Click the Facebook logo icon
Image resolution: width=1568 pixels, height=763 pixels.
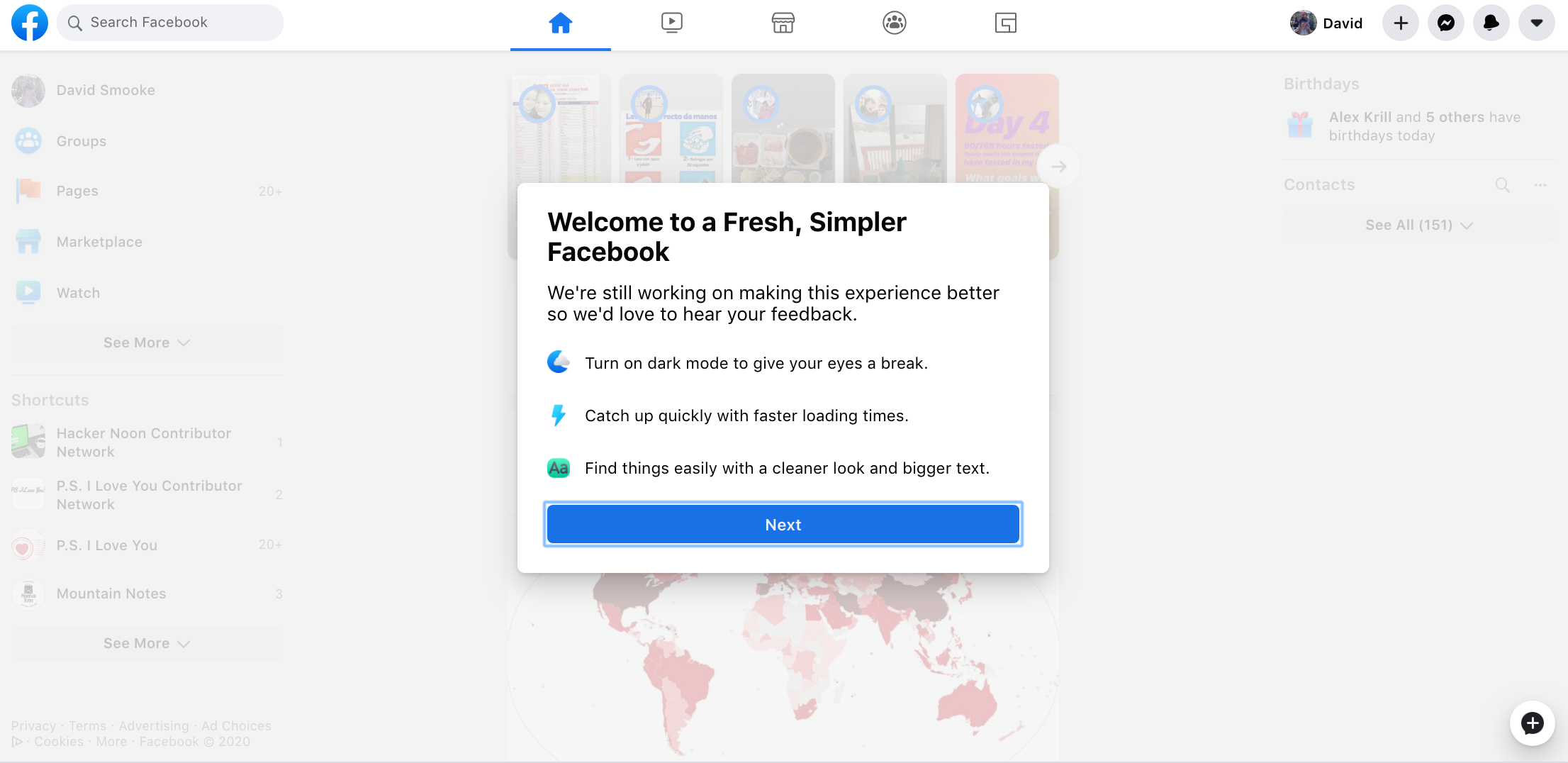pyautogui.click(x=30, y=23)
